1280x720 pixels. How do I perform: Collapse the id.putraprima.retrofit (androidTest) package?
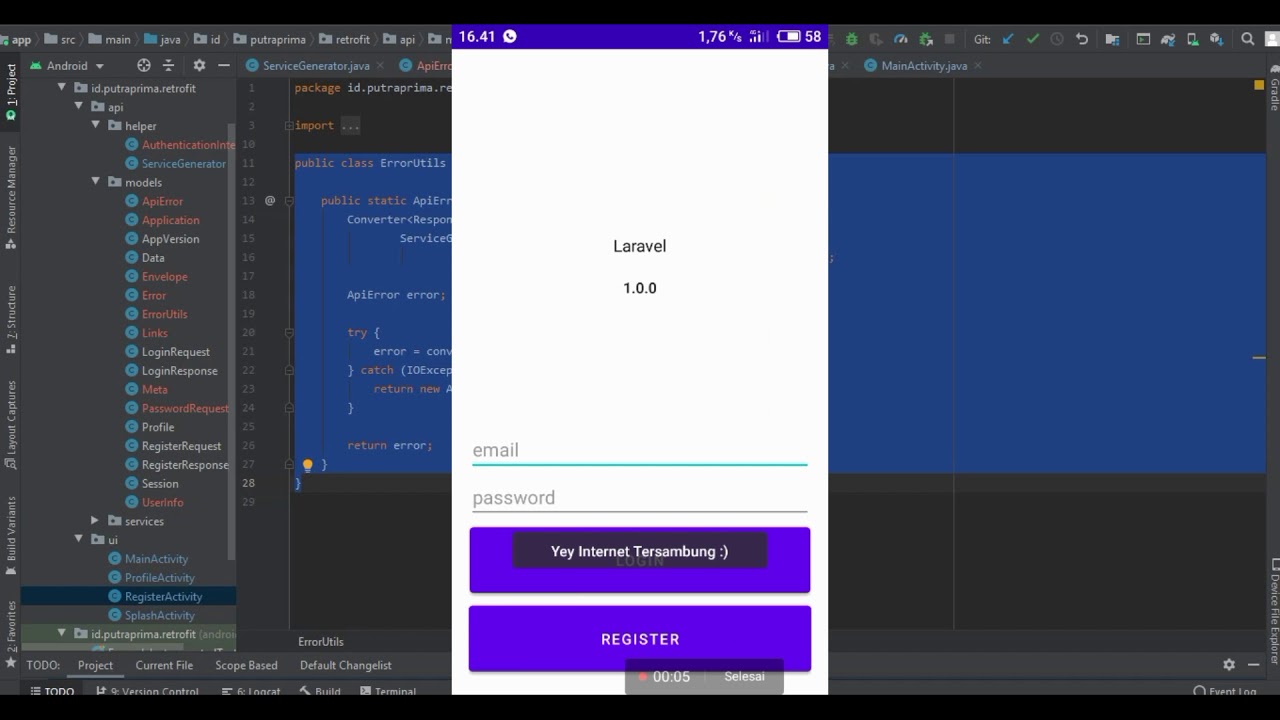tap(62, 634)
